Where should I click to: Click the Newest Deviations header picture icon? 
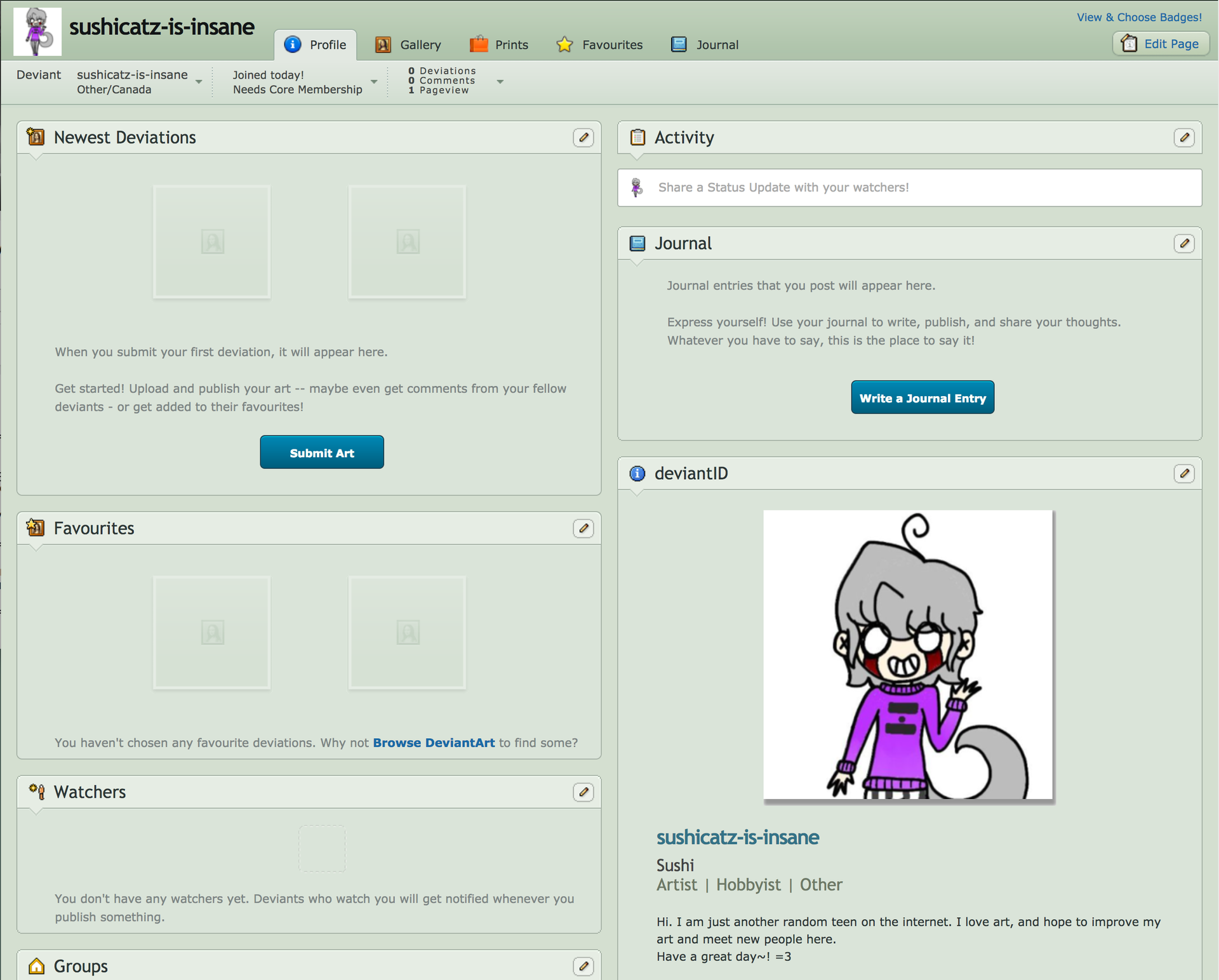36,136
